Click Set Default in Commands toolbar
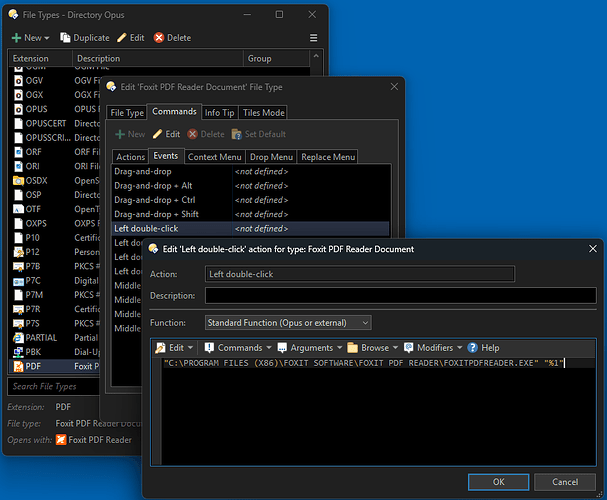The width and height of the screenshot is (607, 500). tap(259, 134)
